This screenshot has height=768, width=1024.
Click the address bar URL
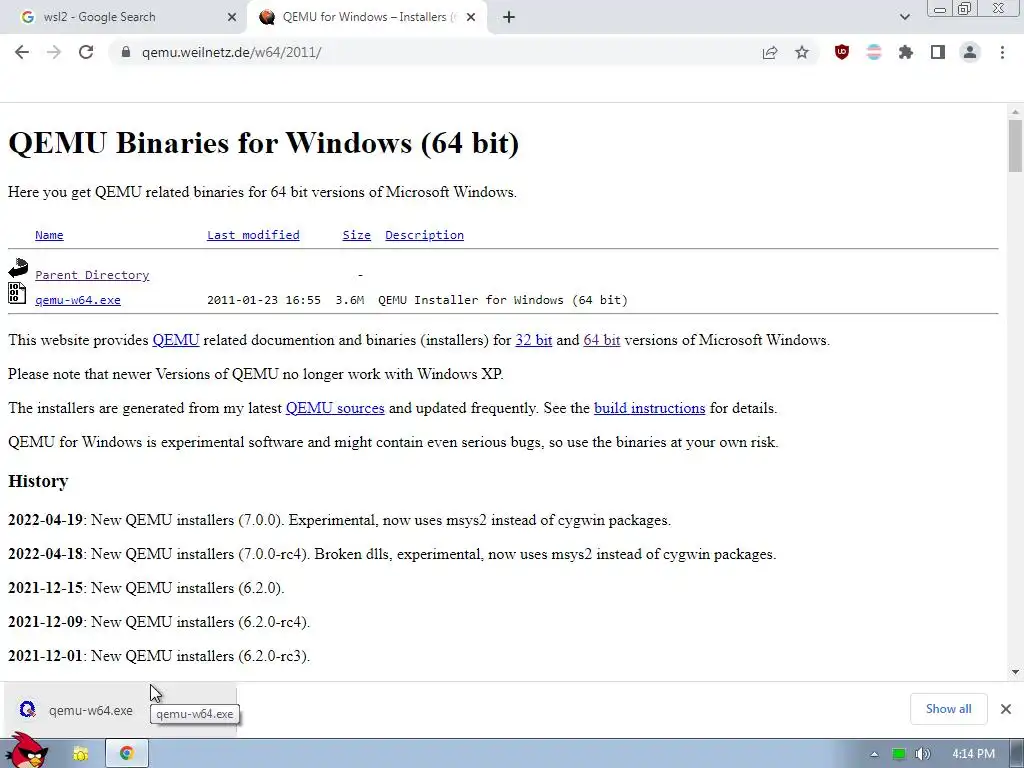[231, 52]
